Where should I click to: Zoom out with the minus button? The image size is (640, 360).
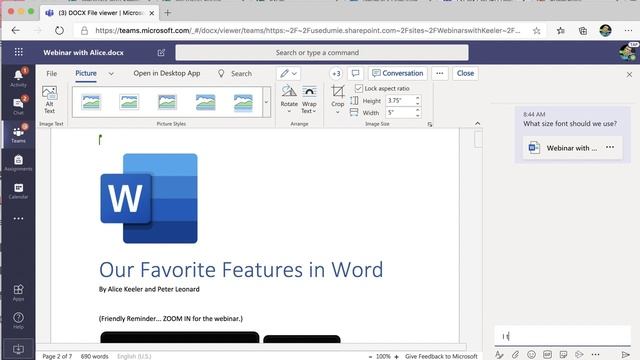370,356
